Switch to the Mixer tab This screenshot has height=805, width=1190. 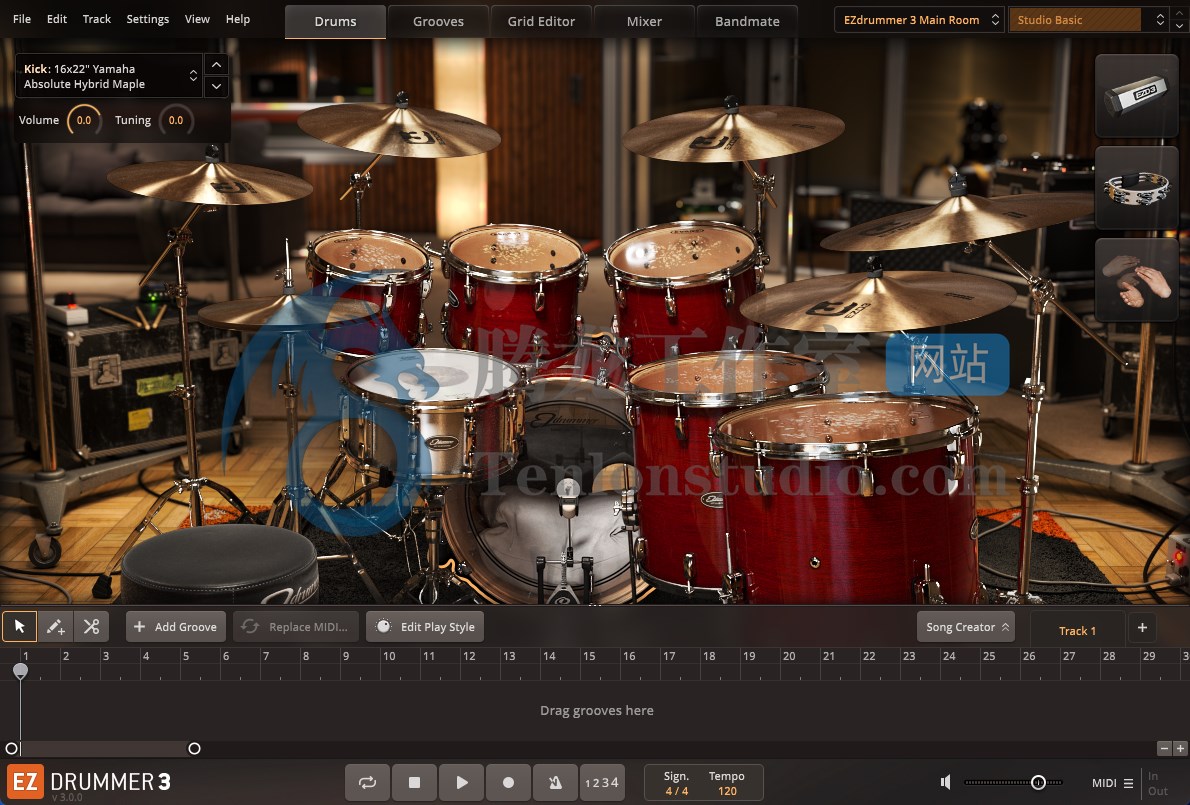click(644, 21)
